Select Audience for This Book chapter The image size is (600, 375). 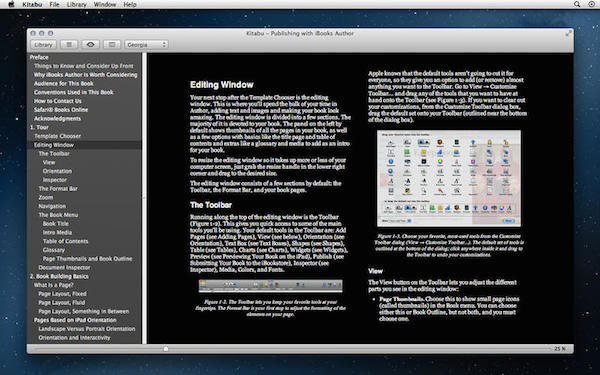click(64, 84)
